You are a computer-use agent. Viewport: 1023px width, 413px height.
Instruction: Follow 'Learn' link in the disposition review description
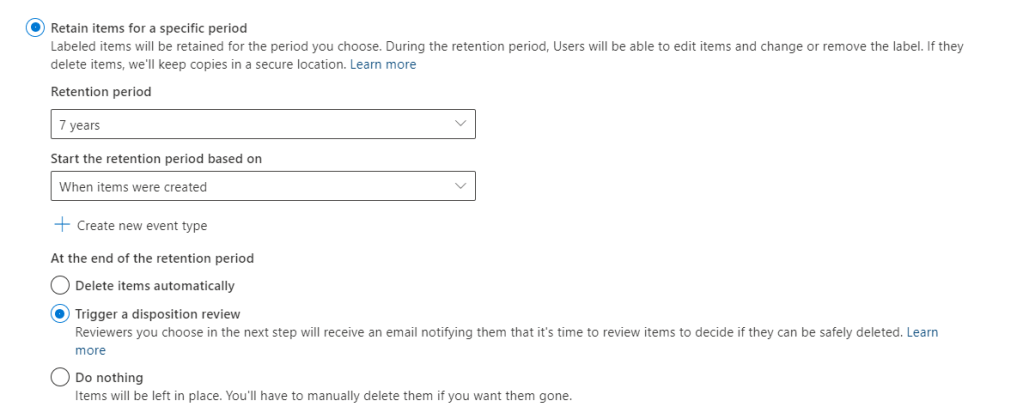tap(921, 332)
